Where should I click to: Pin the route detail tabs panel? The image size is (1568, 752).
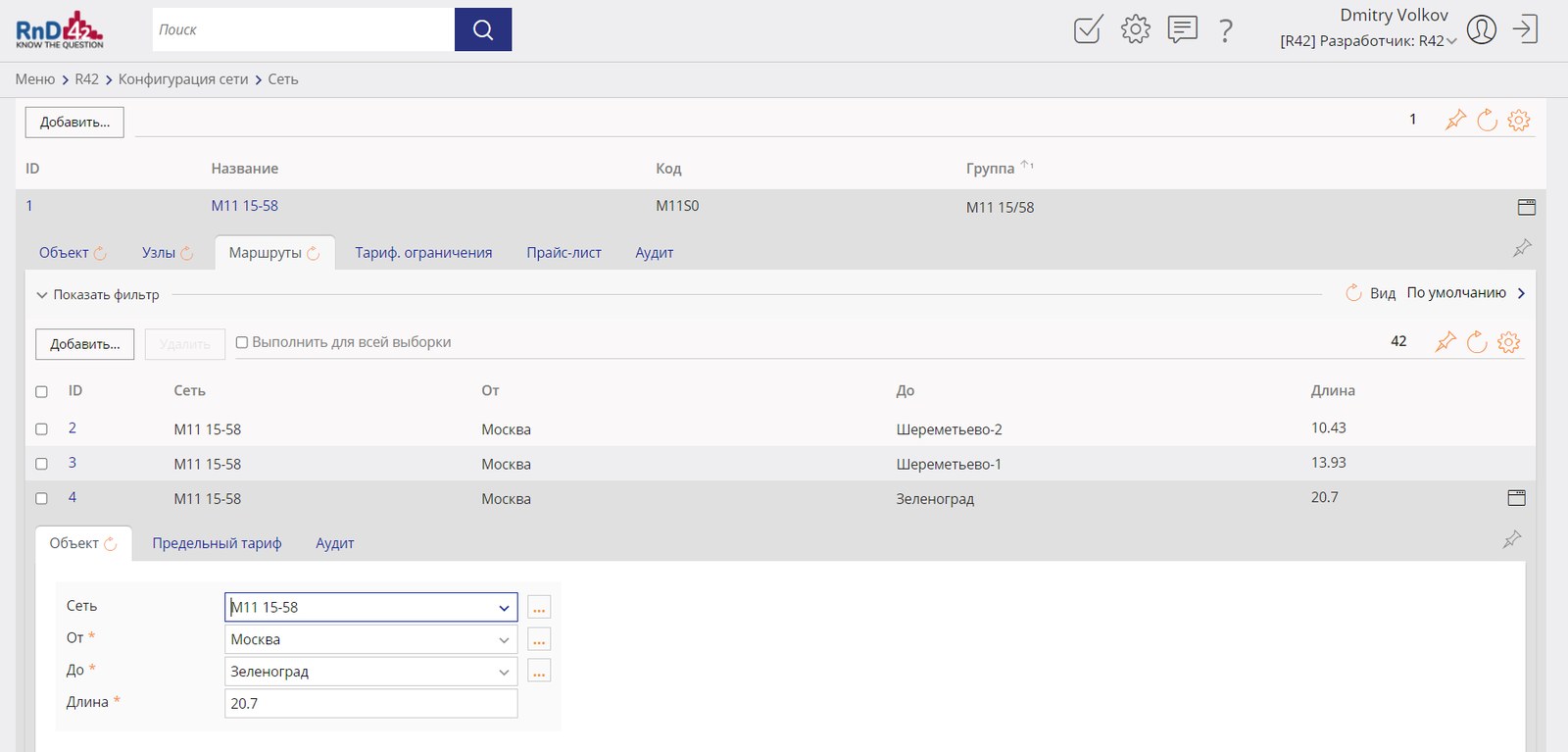point(1512,539)
